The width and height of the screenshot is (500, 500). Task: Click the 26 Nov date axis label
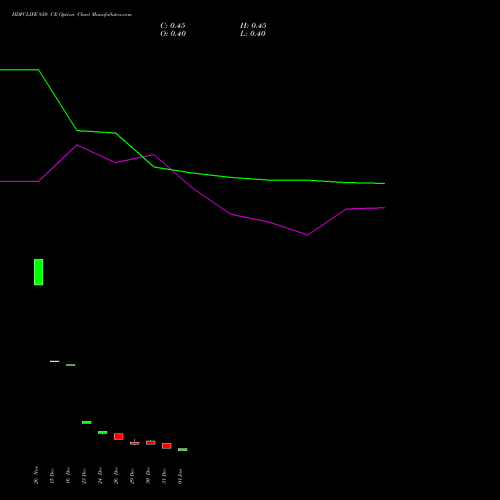click(36, 475)
